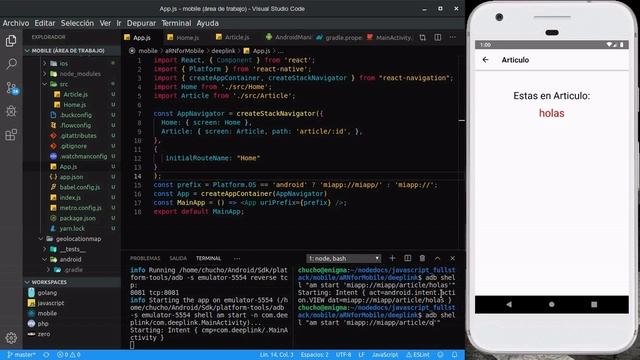Open notifications bell in status bar
The width and height of the screenshot is (640, 360).
click(x=454, y=355)
